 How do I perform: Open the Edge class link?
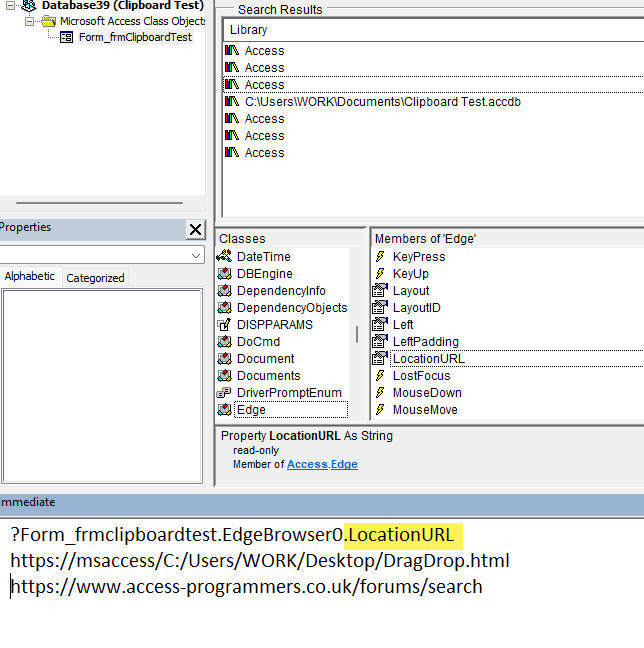(344, 465)
